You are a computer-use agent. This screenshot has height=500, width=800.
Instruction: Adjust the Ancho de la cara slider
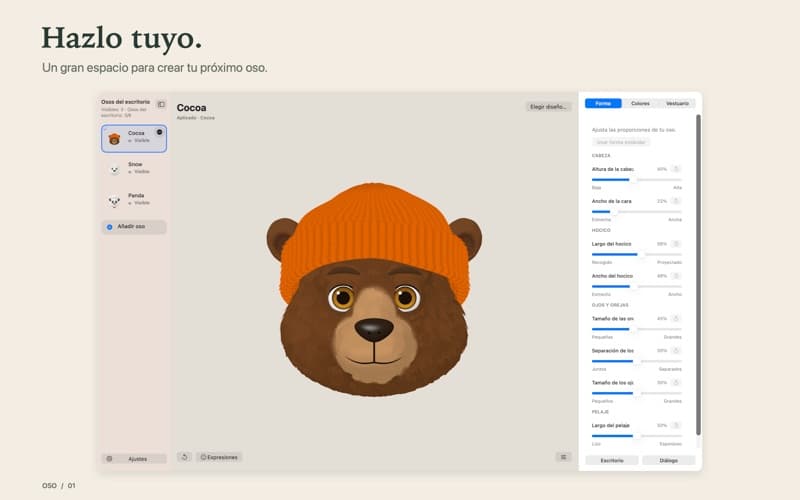636,212
